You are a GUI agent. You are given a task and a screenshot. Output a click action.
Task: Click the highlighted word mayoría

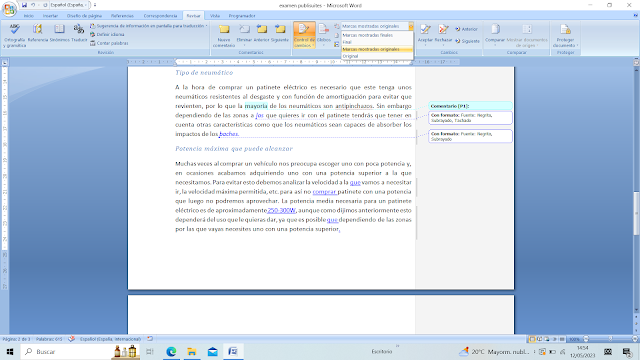[x=256, y=106]
